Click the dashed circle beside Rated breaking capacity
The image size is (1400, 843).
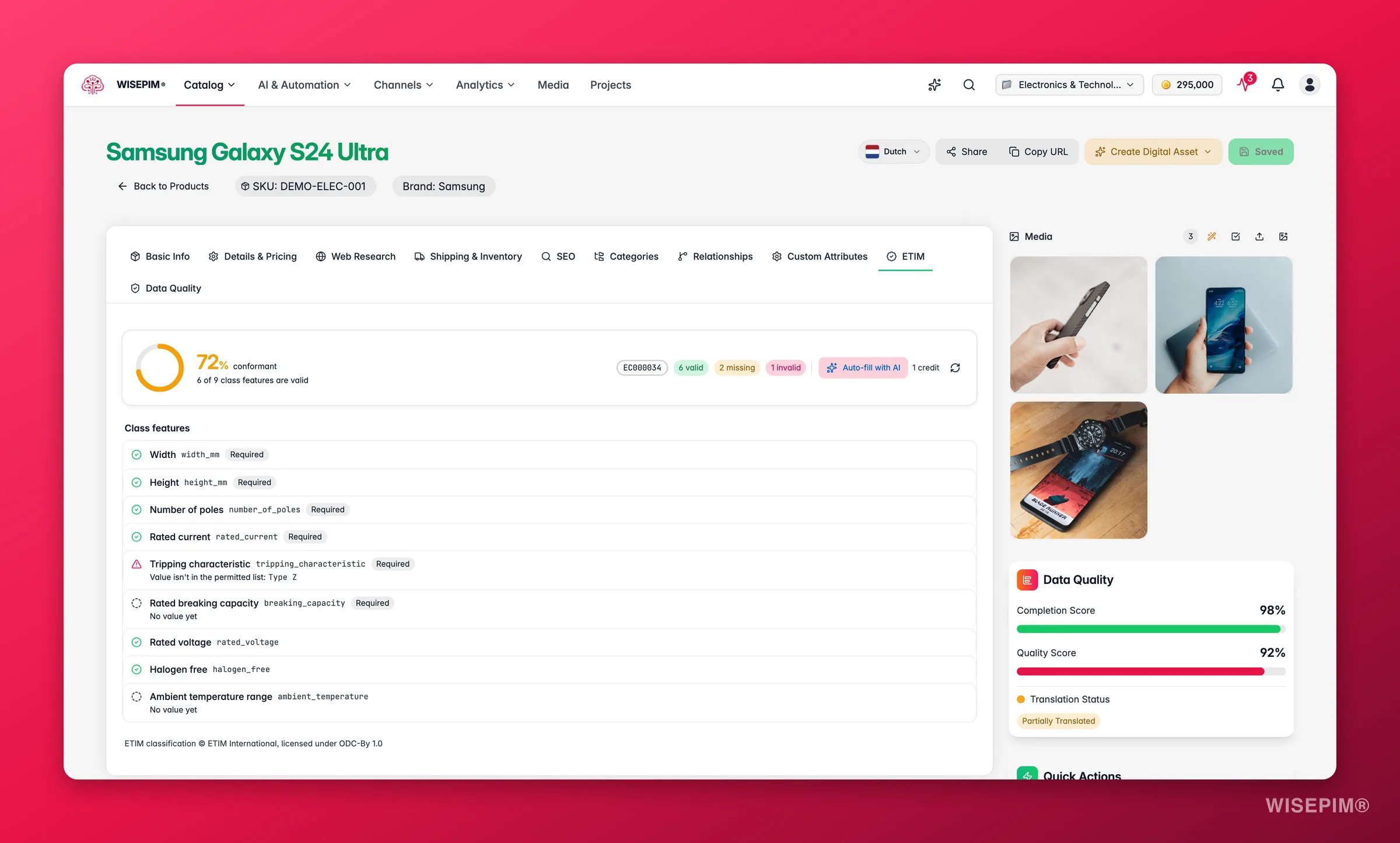[x=136, y=603]
